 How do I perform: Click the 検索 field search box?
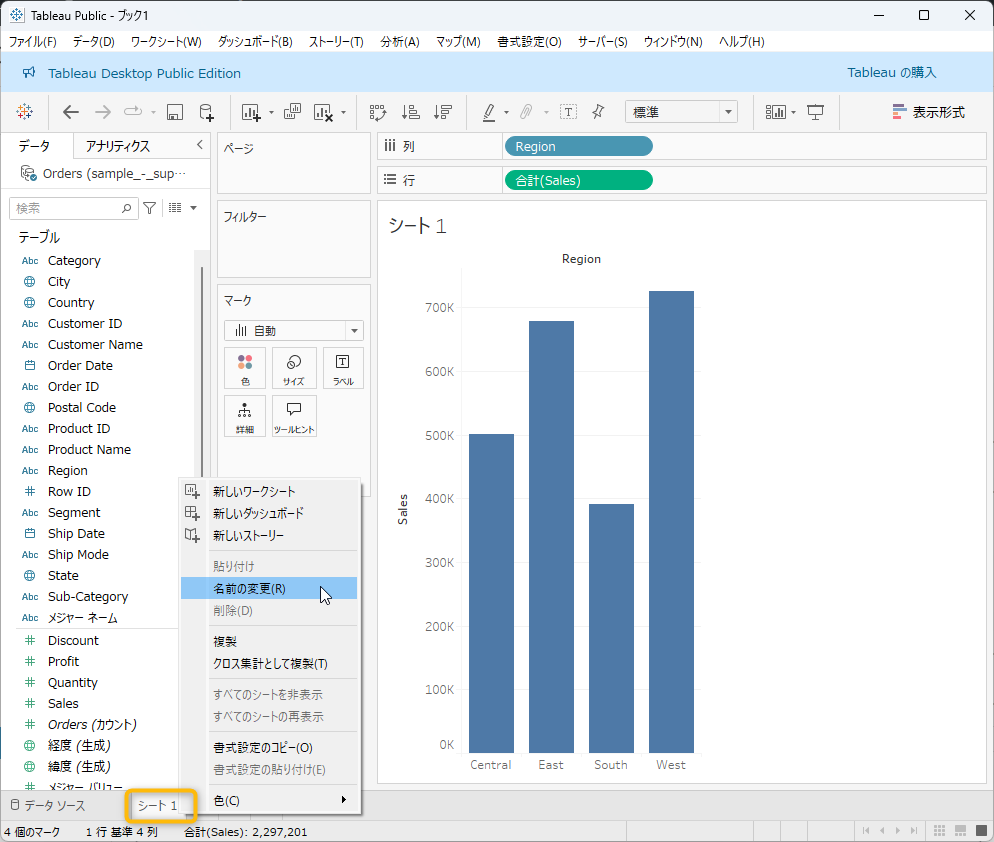(x=66, y=208)
